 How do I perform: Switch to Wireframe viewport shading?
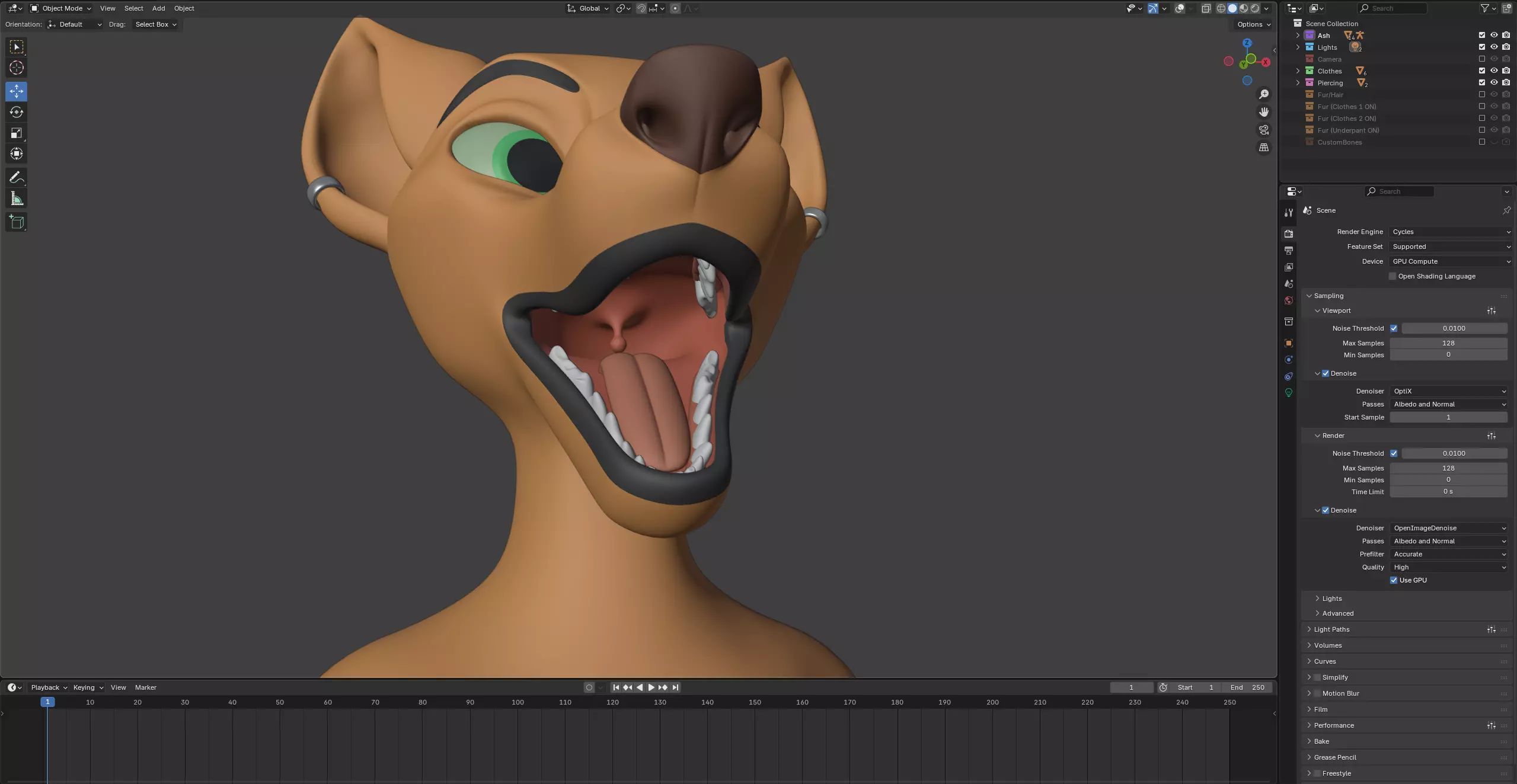pos(1221,8)
